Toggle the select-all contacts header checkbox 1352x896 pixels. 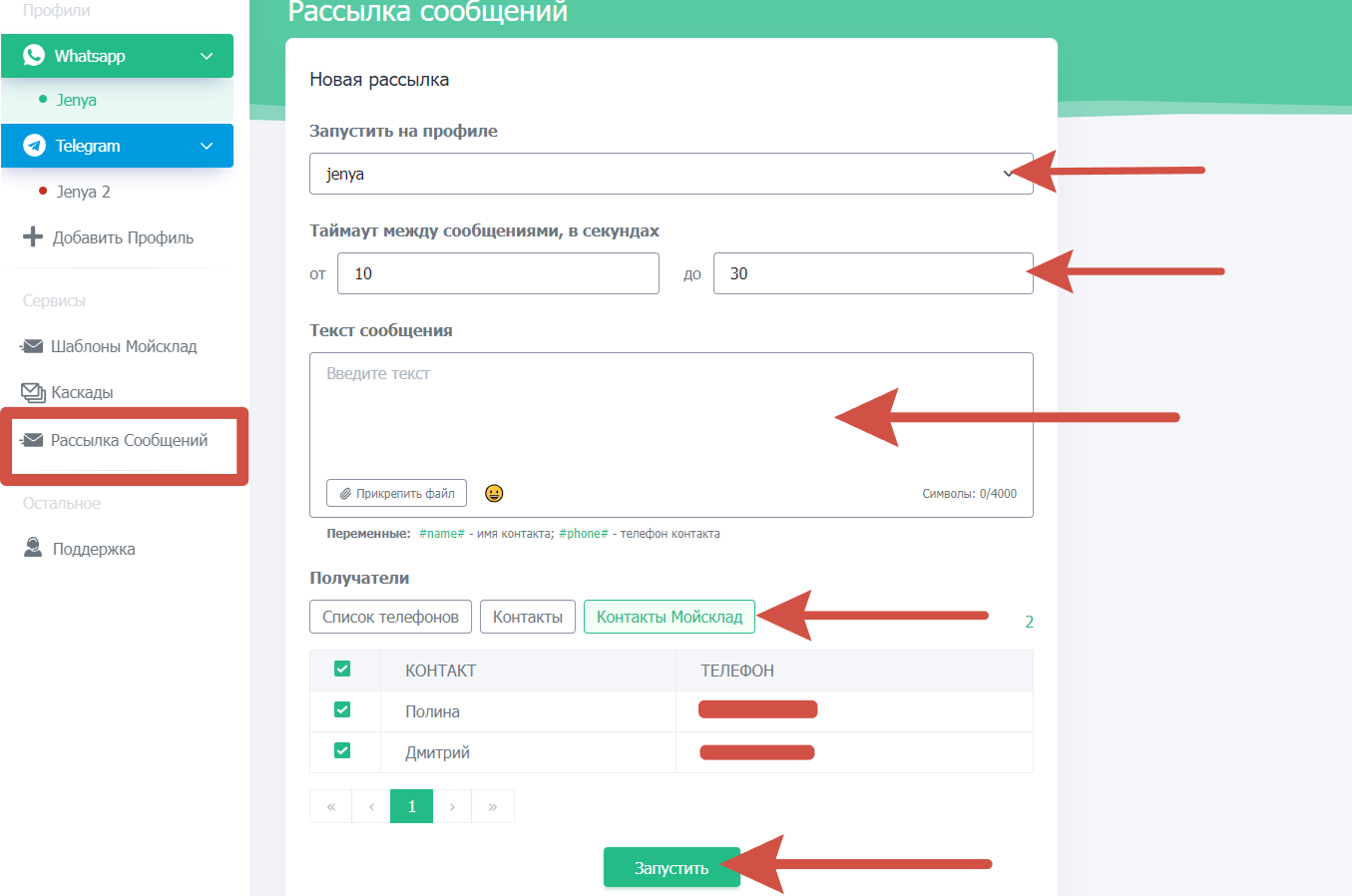(342, 669)
